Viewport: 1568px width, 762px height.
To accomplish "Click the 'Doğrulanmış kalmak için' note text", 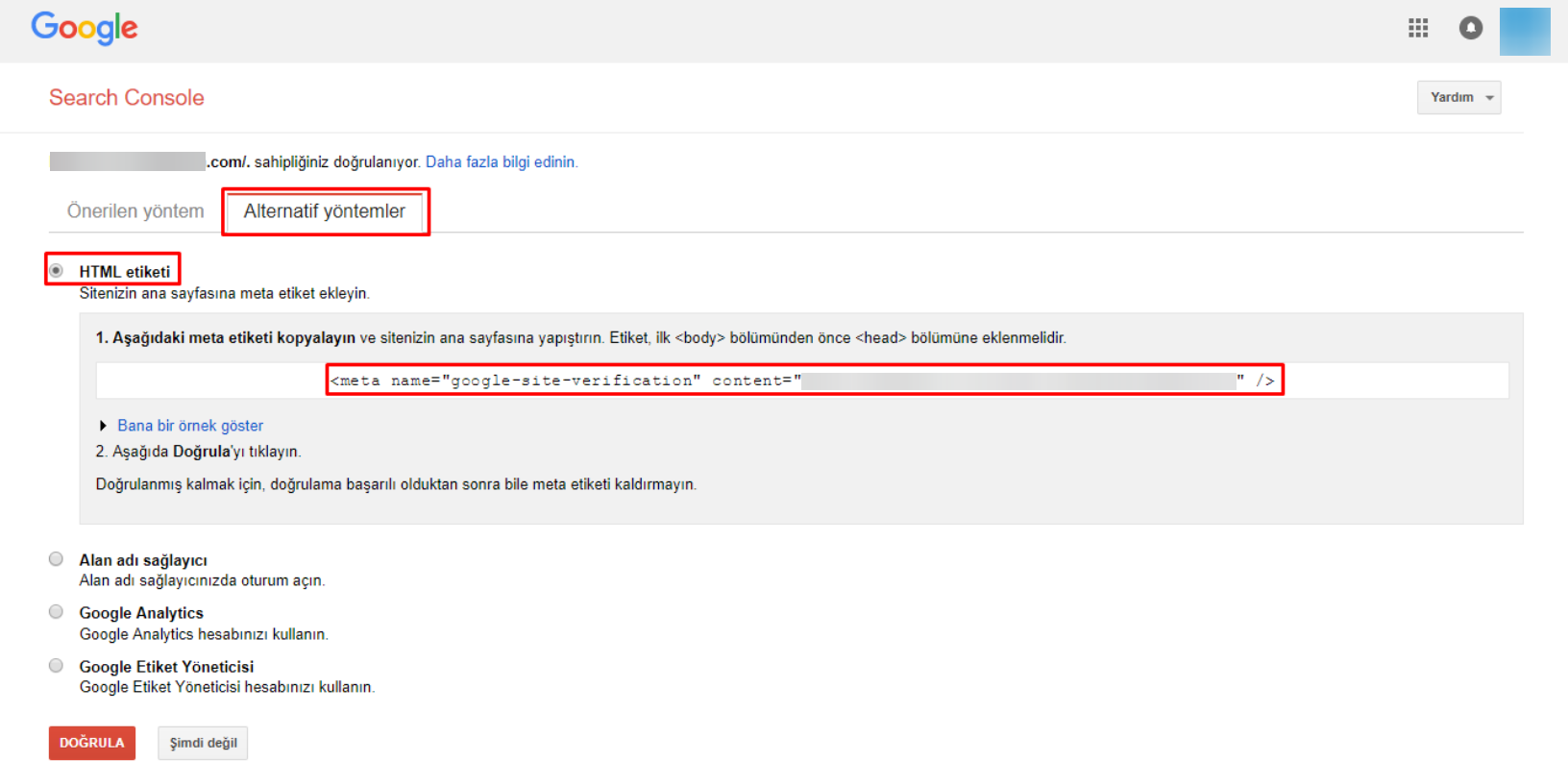I will coord(396,484).
